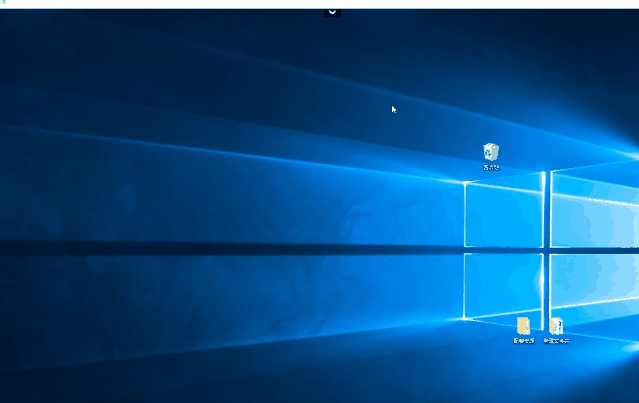Image resolution: width=639 pixels, height=403 pixels.
Task: Expand the chevron pull-down at the top center
Action: point(332,12)
